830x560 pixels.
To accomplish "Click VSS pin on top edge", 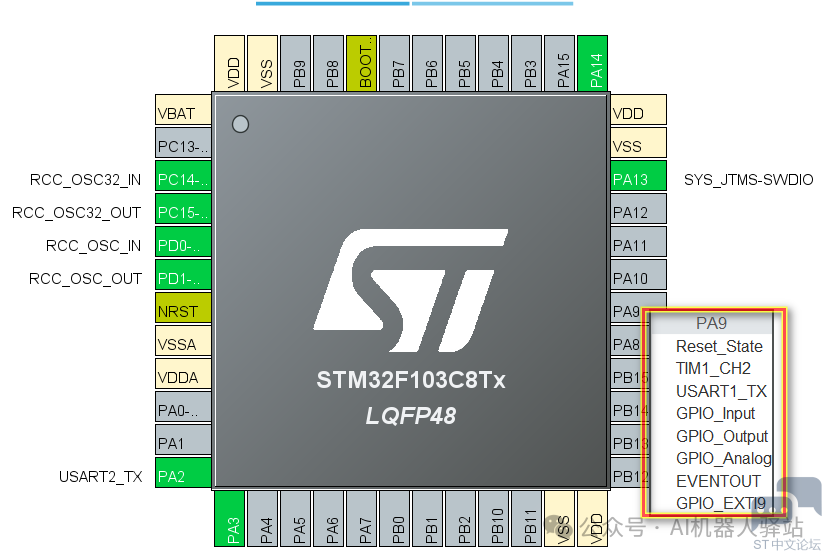I will click(x=263, y=64).
